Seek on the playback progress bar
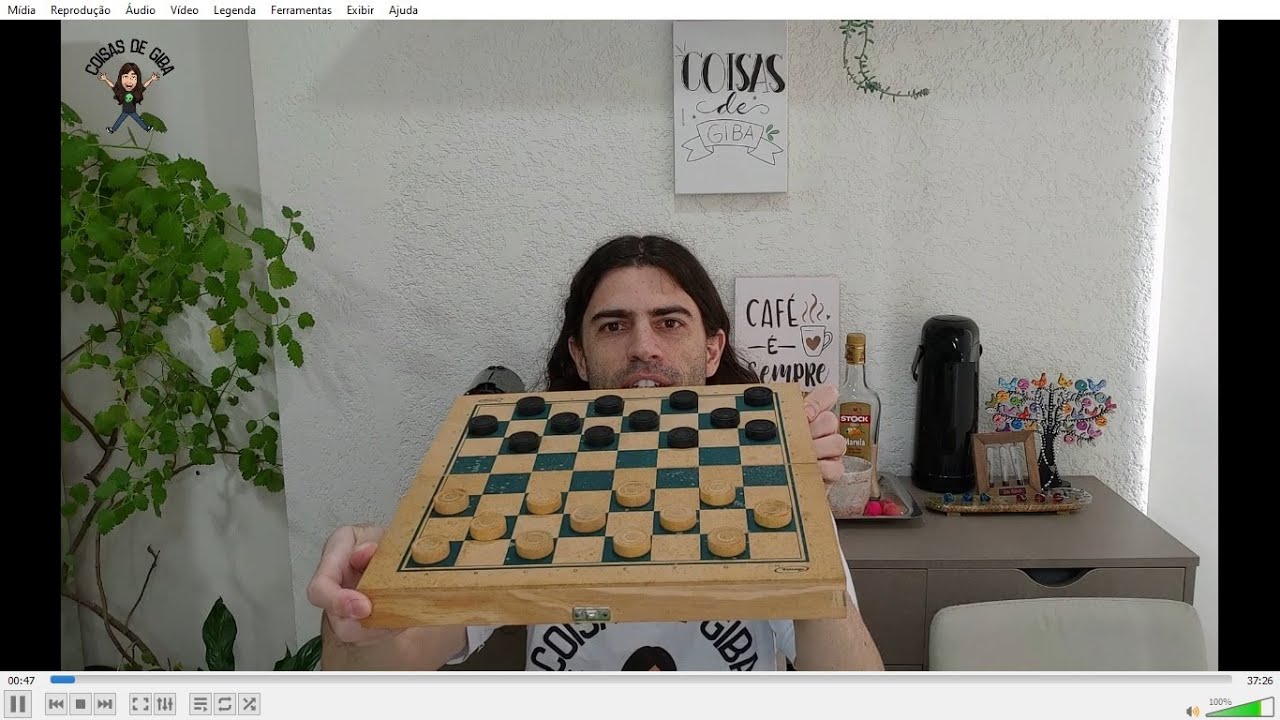The width and height of the screenshot is (1280, 720). (641, 680)
